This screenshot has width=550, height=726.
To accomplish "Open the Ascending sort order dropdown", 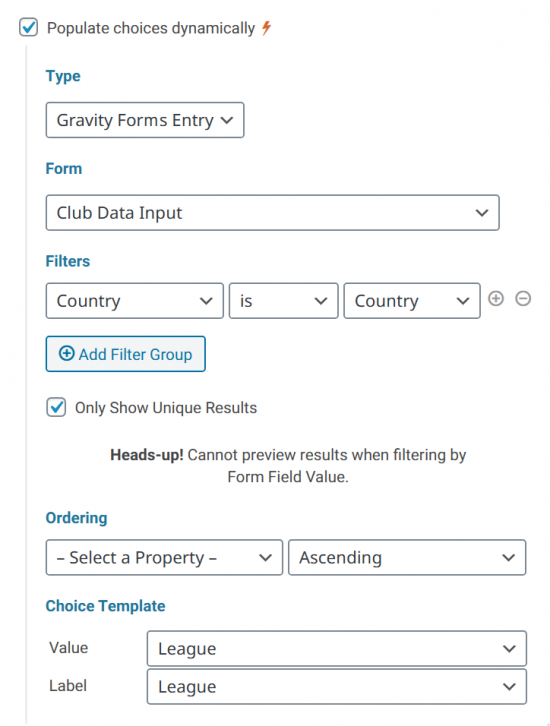I will (407, 557).
